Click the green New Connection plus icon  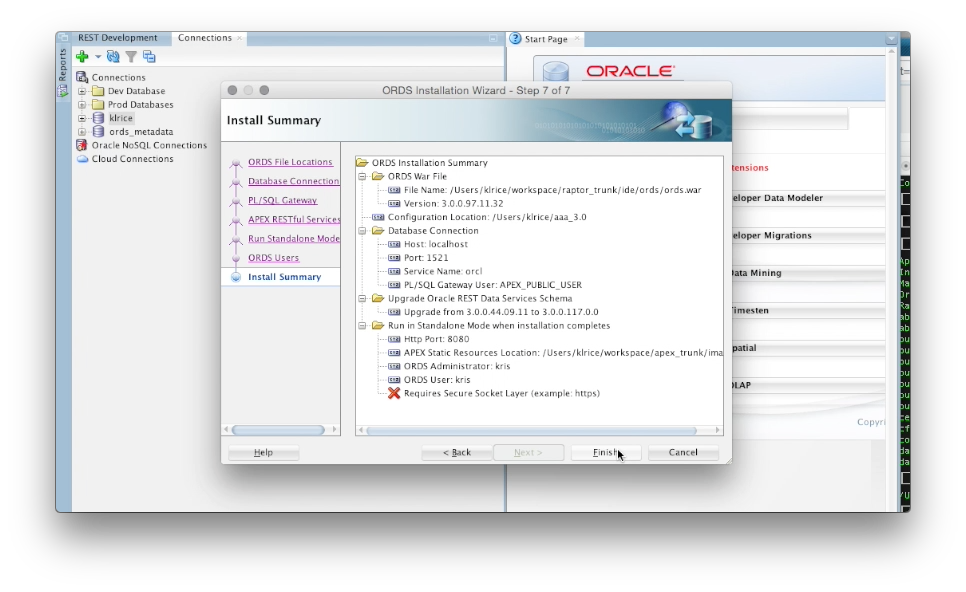pyautogui.click(x=82, y=57)
